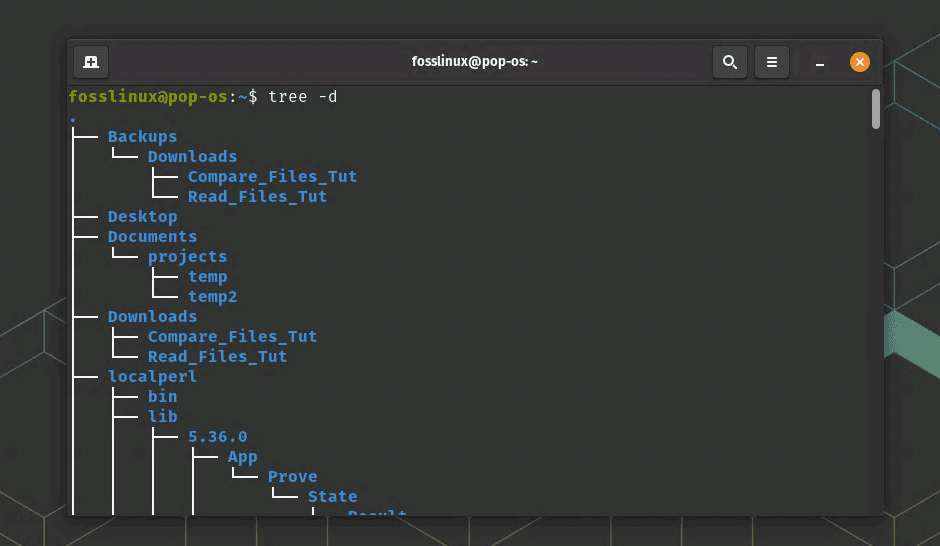Select the Prove directory name

pyautogui.click(x=292, y=476)
